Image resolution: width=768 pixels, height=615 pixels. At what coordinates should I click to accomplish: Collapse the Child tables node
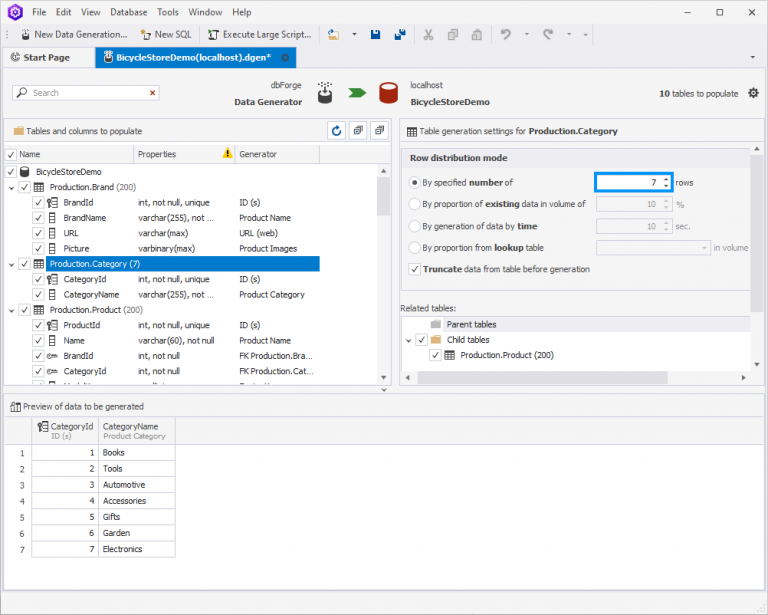408,340
